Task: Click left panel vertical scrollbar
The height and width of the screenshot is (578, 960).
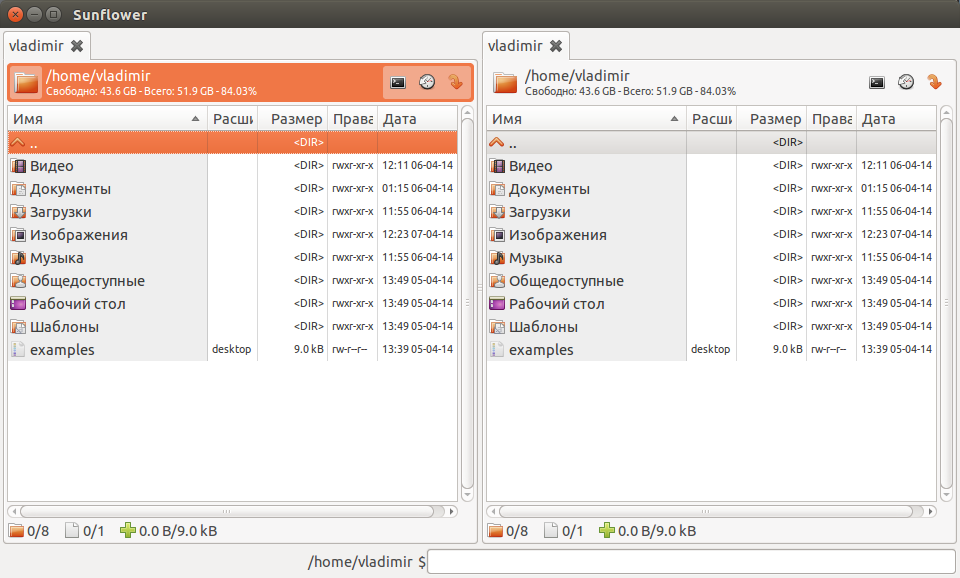Action: (x=467, y=304)
